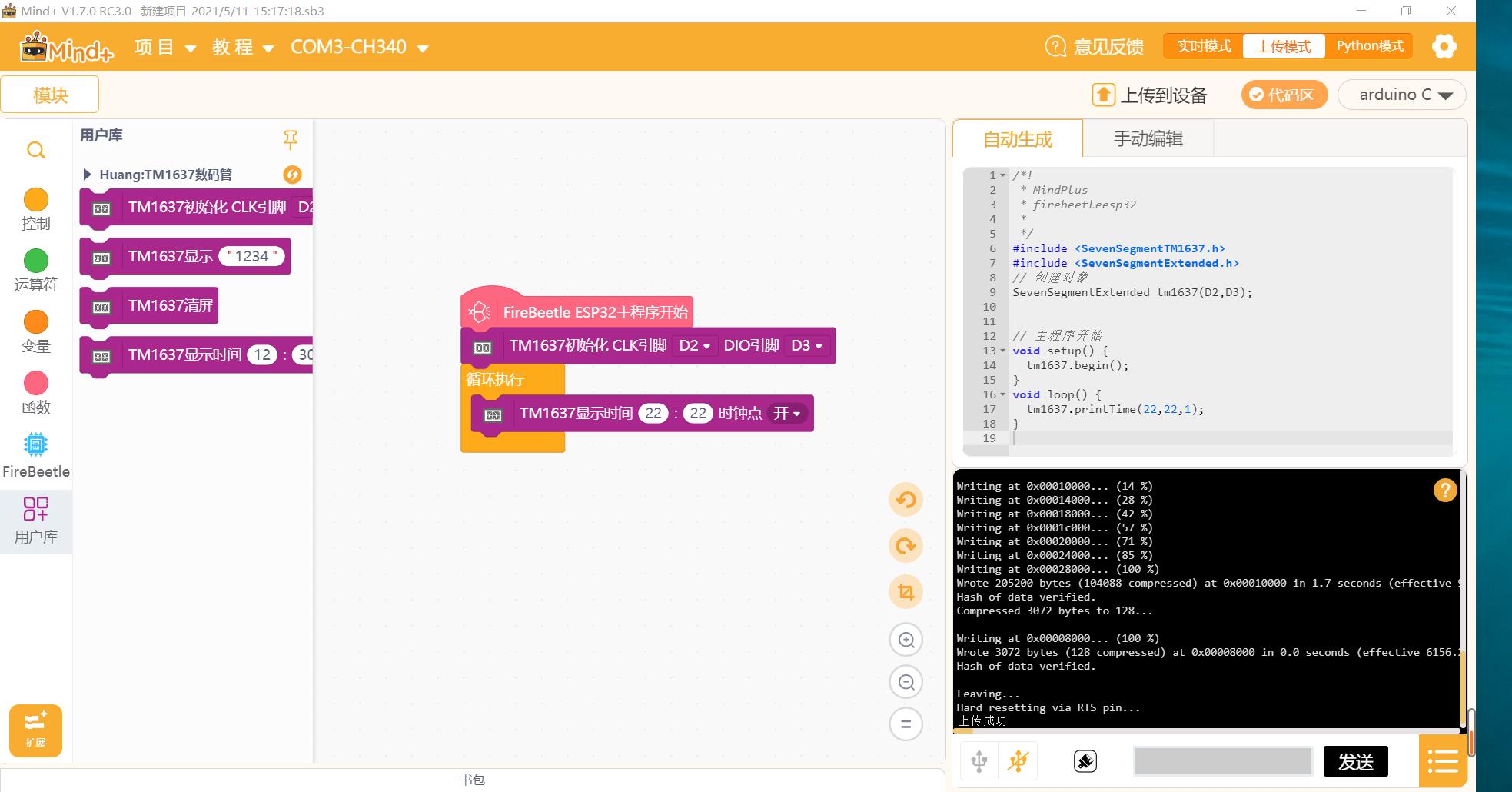The height and width of the screenshot is (792, 1512).
Task: Click the code editor line 19
Action: [1230, 438]
